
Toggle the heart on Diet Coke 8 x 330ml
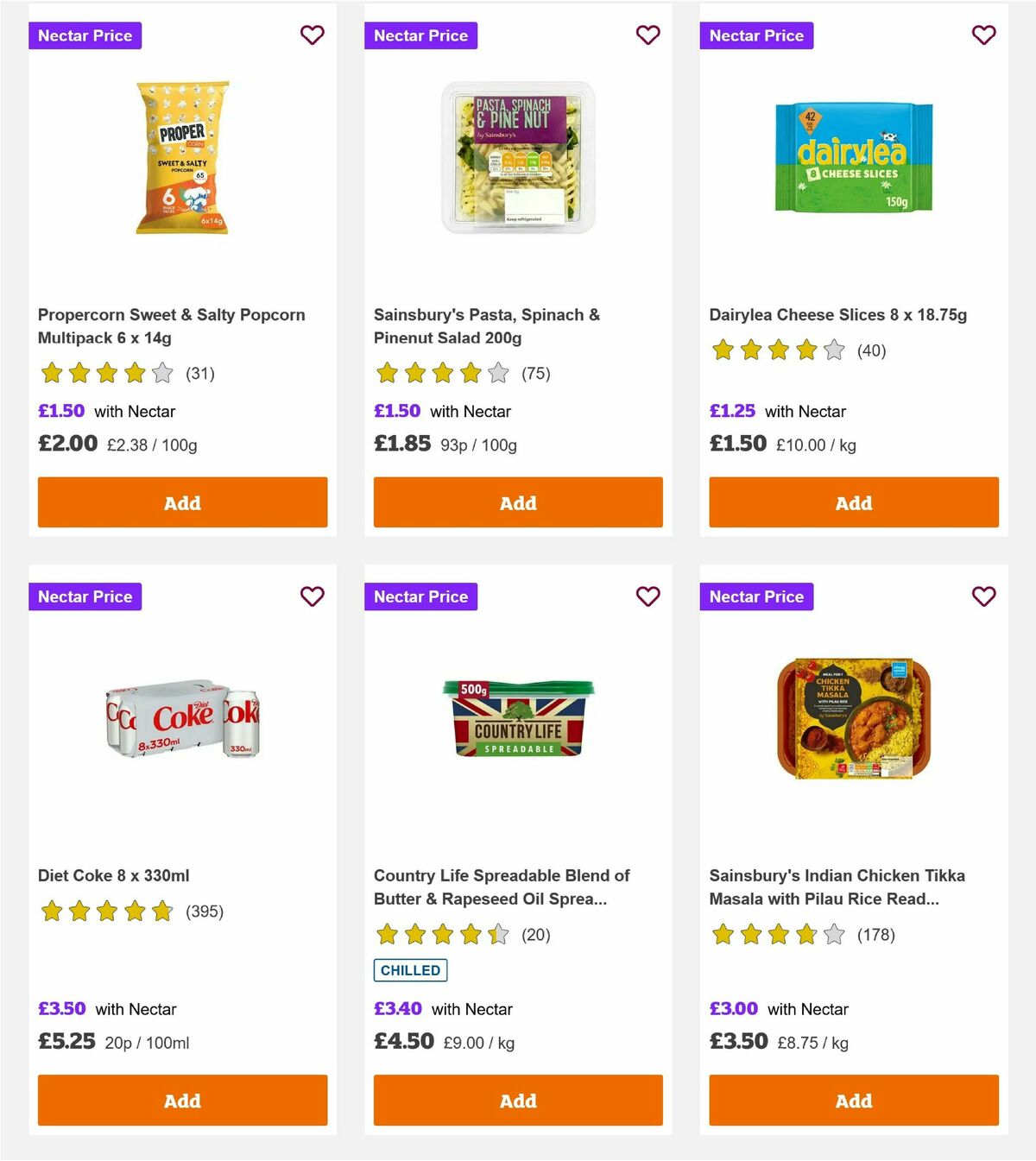[312, 596]
